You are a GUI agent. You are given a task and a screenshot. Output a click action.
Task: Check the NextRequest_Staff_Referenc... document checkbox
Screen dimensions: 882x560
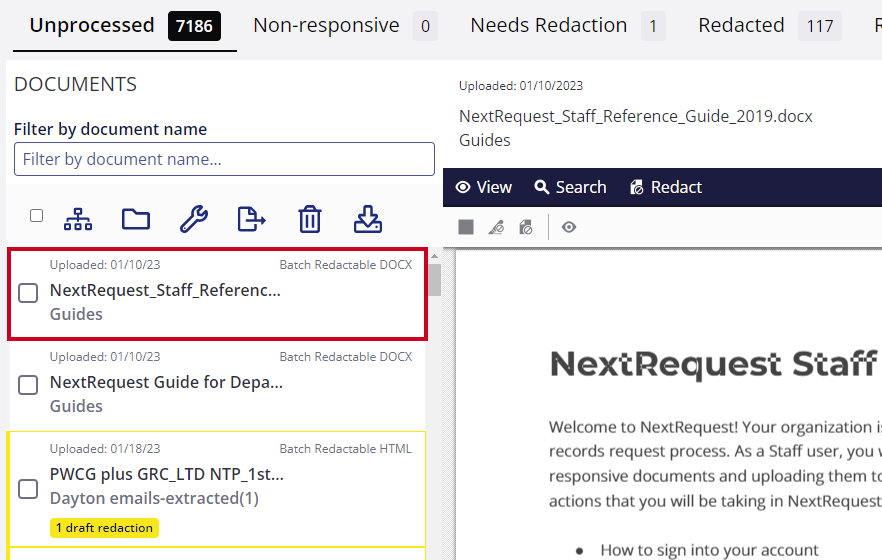[28, 293]
